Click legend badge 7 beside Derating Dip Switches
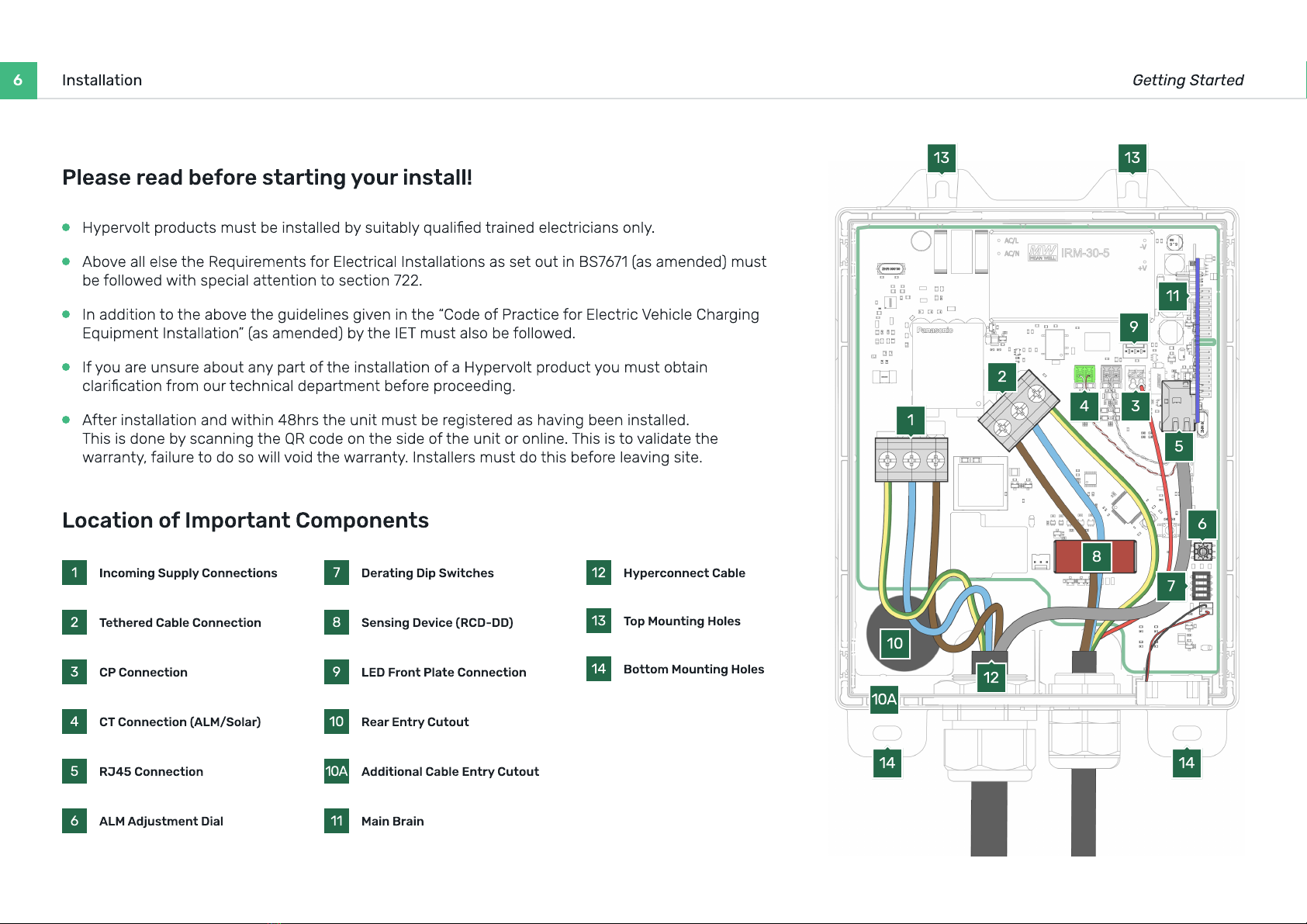 tap(337, 573)
